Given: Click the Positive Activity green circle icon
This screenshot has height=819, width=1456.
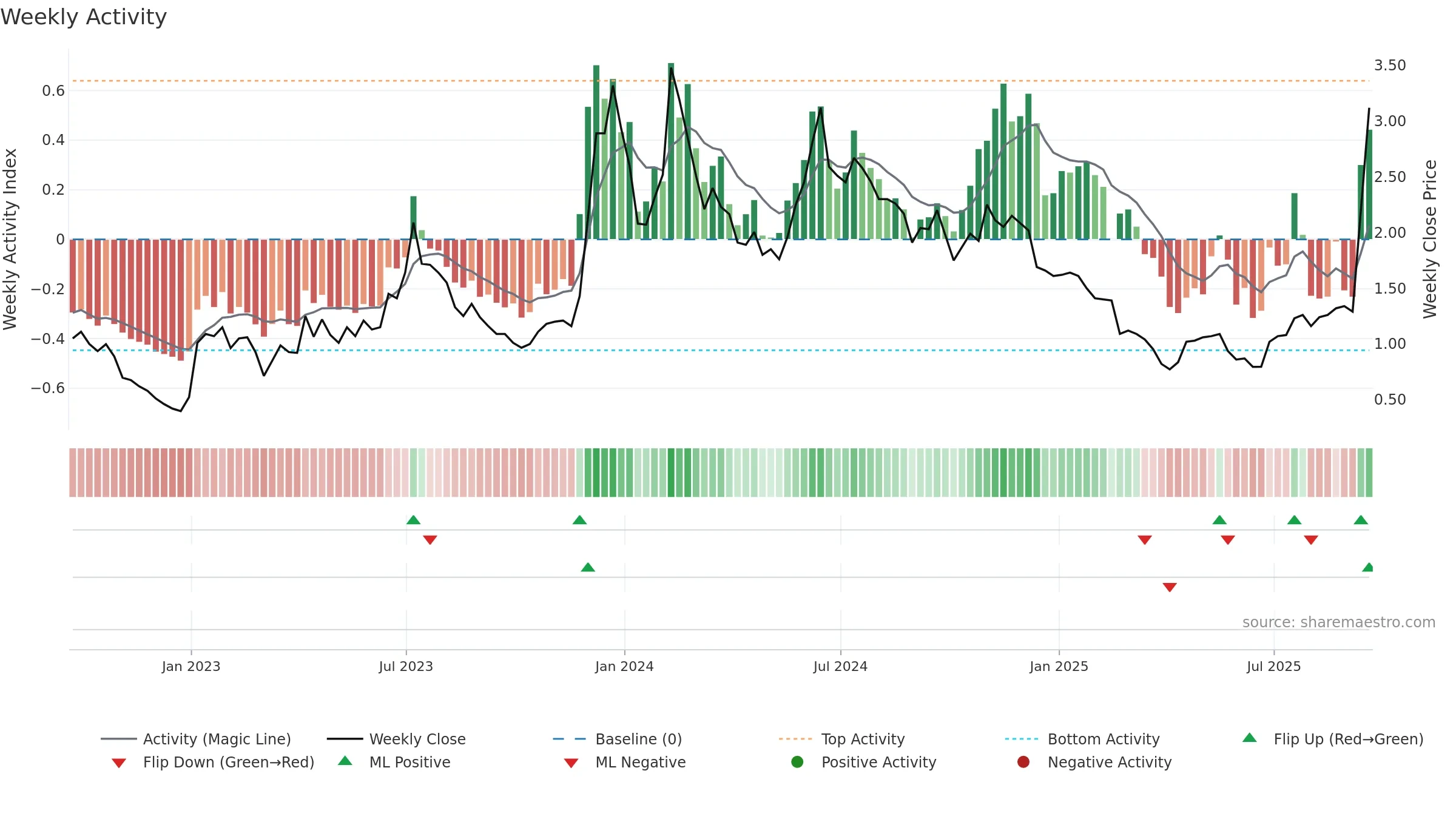Looking at the screenshot, I should pyautogui.click(x=798, y=762).
